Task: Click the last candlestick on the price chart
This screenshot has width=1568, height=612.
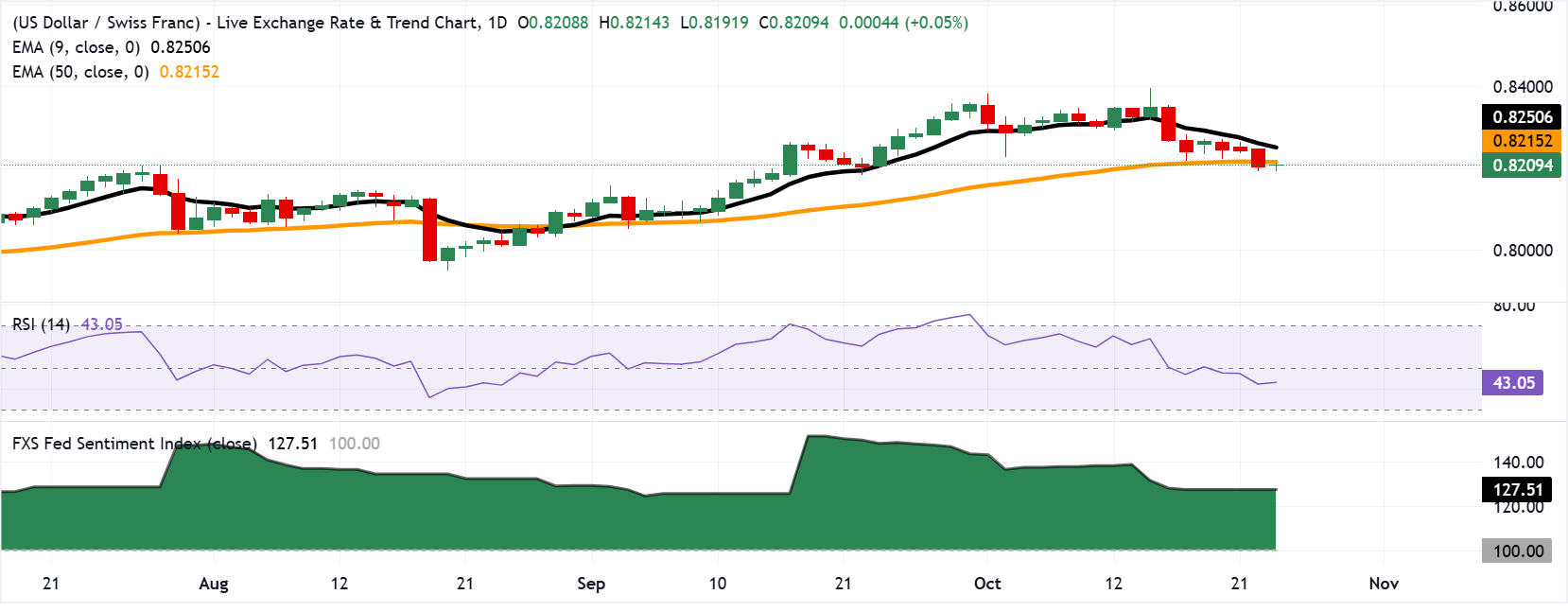Action: pos(1277,165)
